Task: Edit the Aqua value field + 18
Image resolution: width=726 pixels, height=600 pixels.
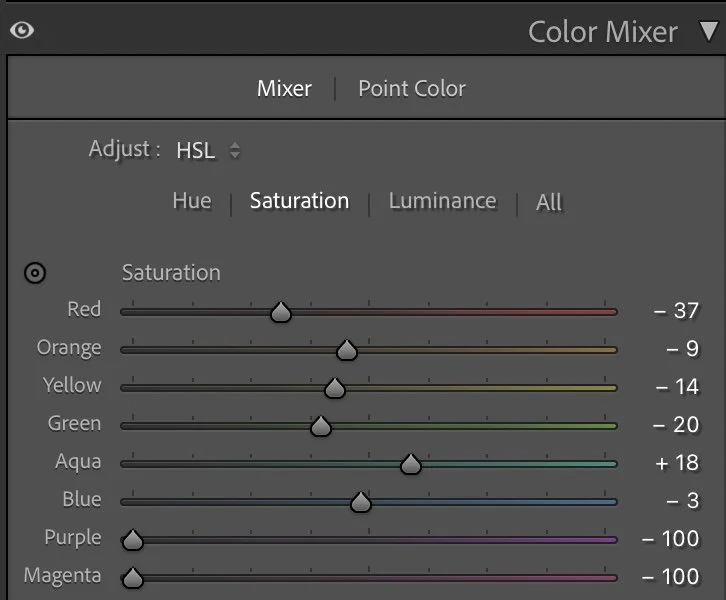Action: (x=677, y=462)
